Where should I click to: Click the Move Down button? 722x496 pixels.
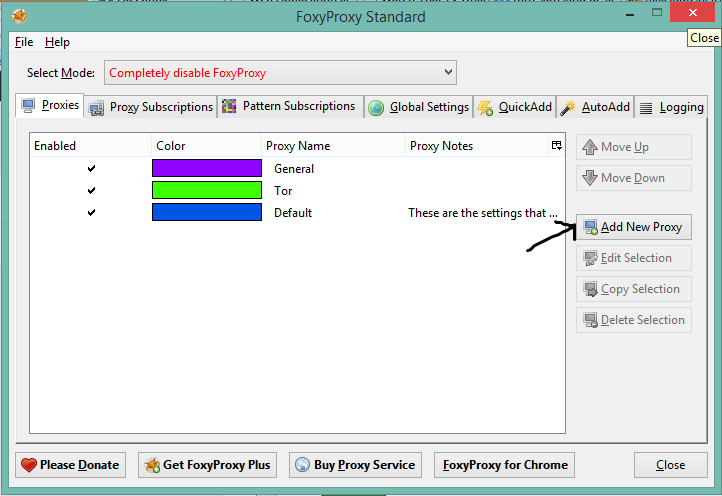634,178
